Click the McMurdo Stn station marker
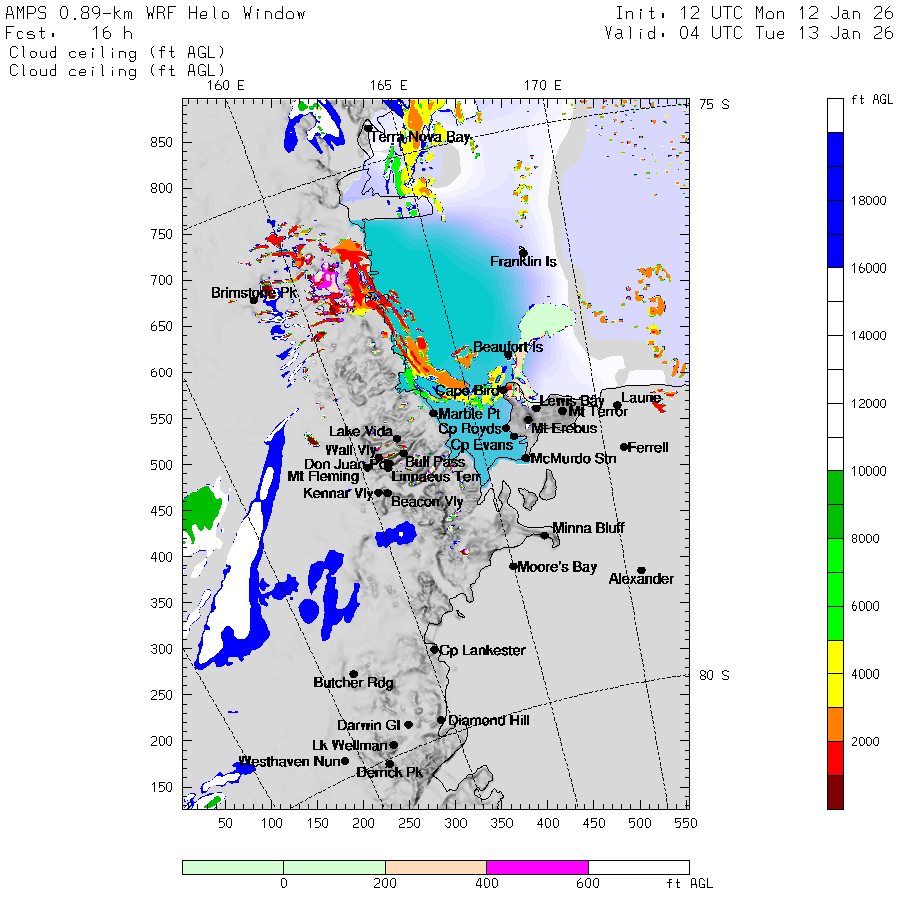The image size is (900, 900). 526,458
